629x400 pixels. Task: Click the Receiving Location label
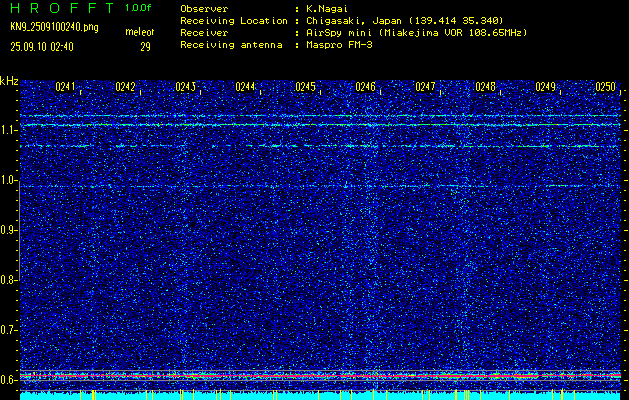click(234, 21)
